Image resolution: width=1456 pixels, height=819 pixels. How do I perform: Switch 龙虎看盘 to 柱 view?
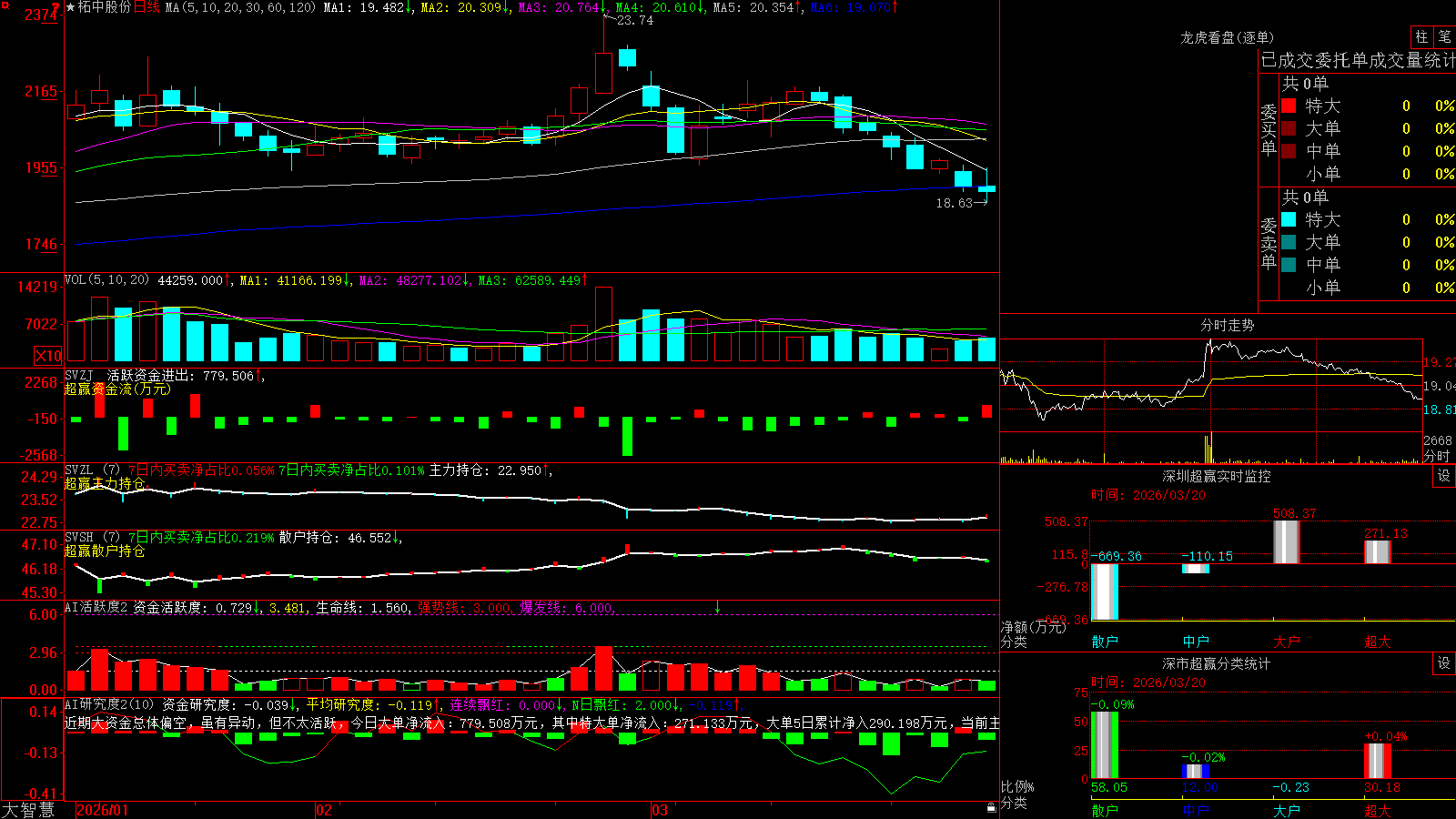click(x=1421, y=37)
